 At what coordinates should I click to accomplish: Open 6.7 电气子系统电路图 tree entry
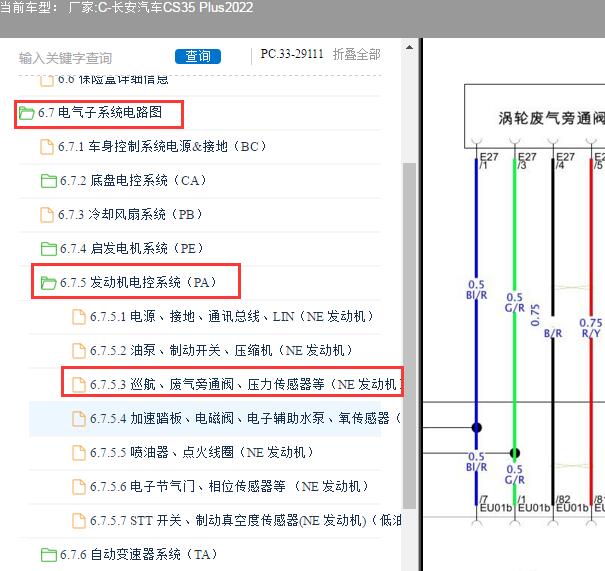100,113
